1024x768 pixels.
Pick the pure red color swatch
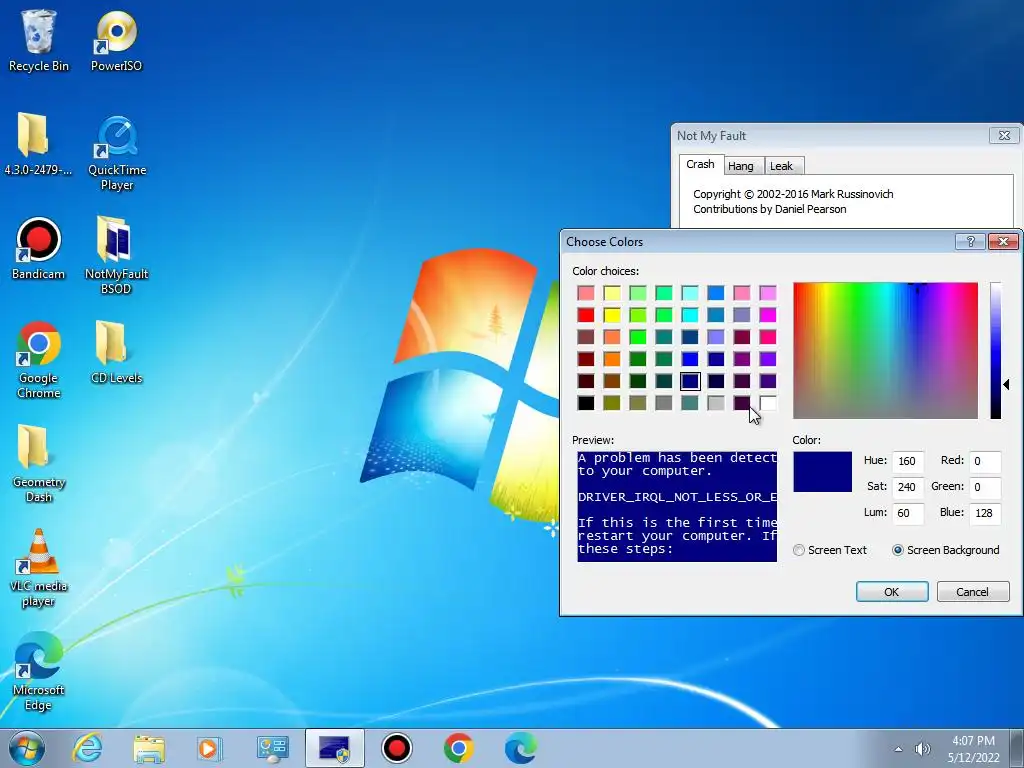(586, 315)
